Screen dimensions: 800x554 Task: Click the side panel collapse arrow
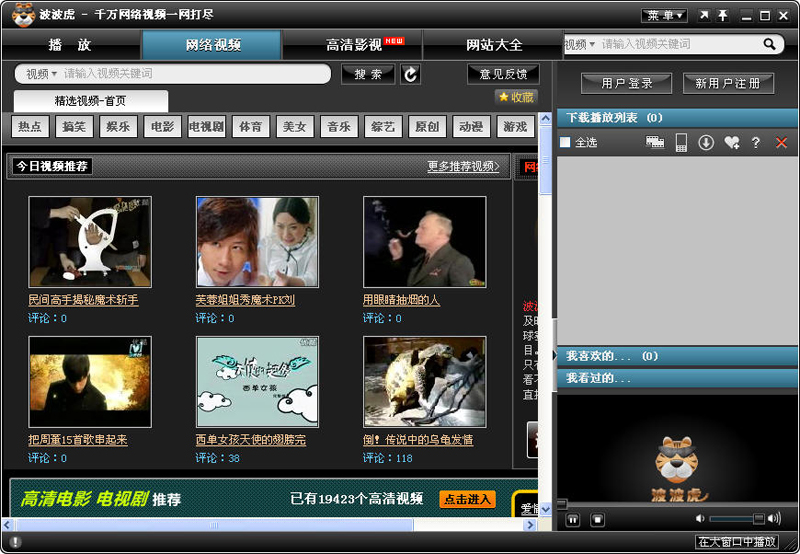[554, 354]
